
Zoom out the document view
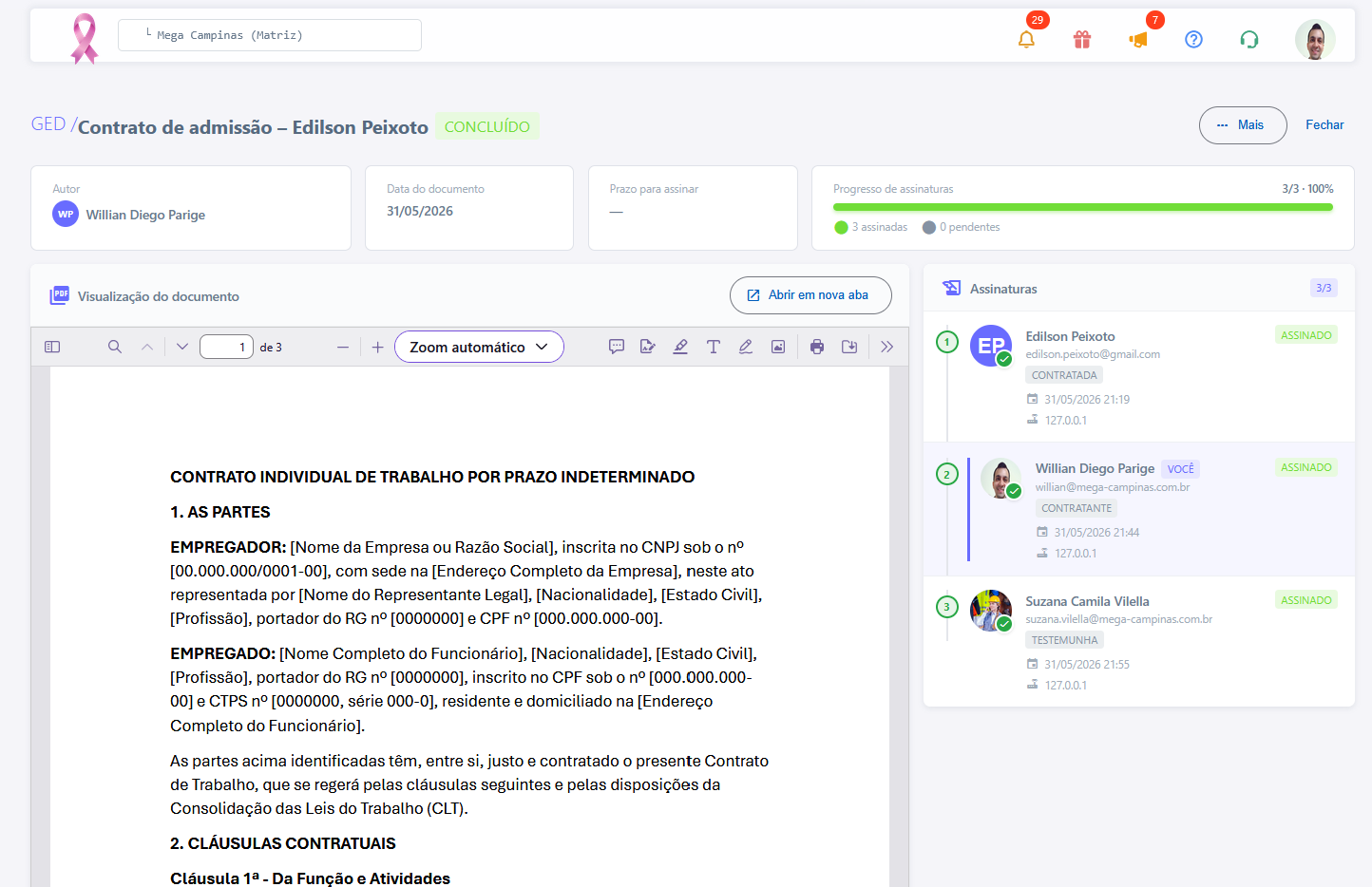[x=343, y=347]
